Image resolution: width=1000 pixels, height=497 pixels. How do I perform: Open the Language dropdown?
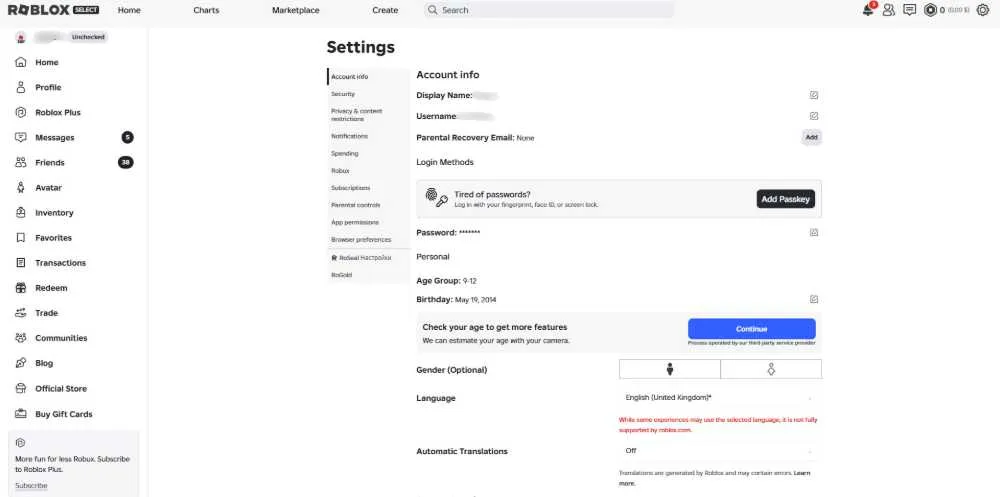720,397
